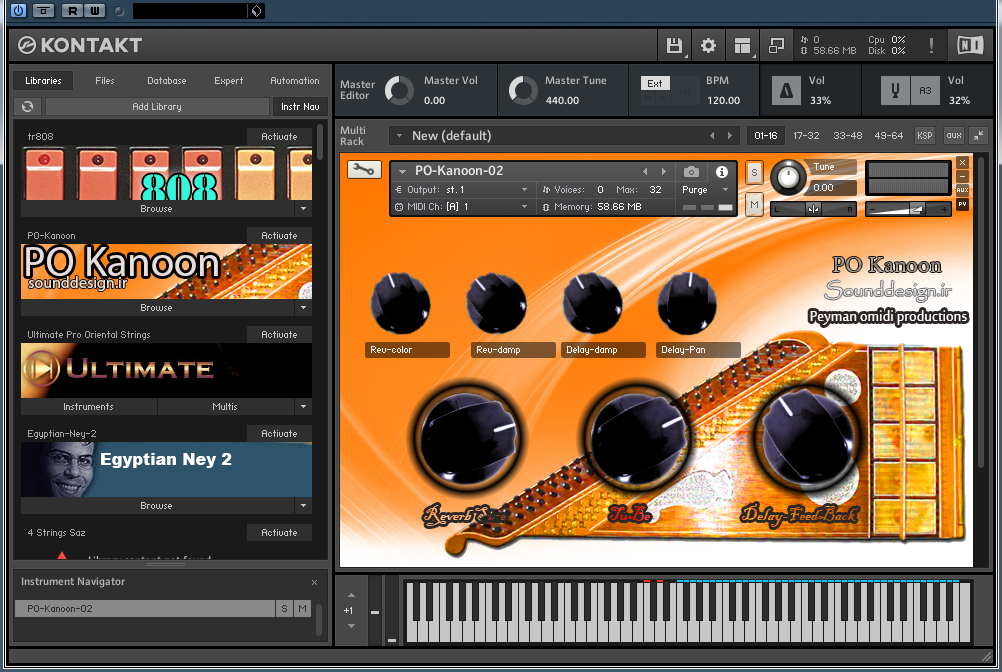The height and width of the screenshot is (672, 1002).
Task: Go to previous multi rack preset
Action: 712,135
